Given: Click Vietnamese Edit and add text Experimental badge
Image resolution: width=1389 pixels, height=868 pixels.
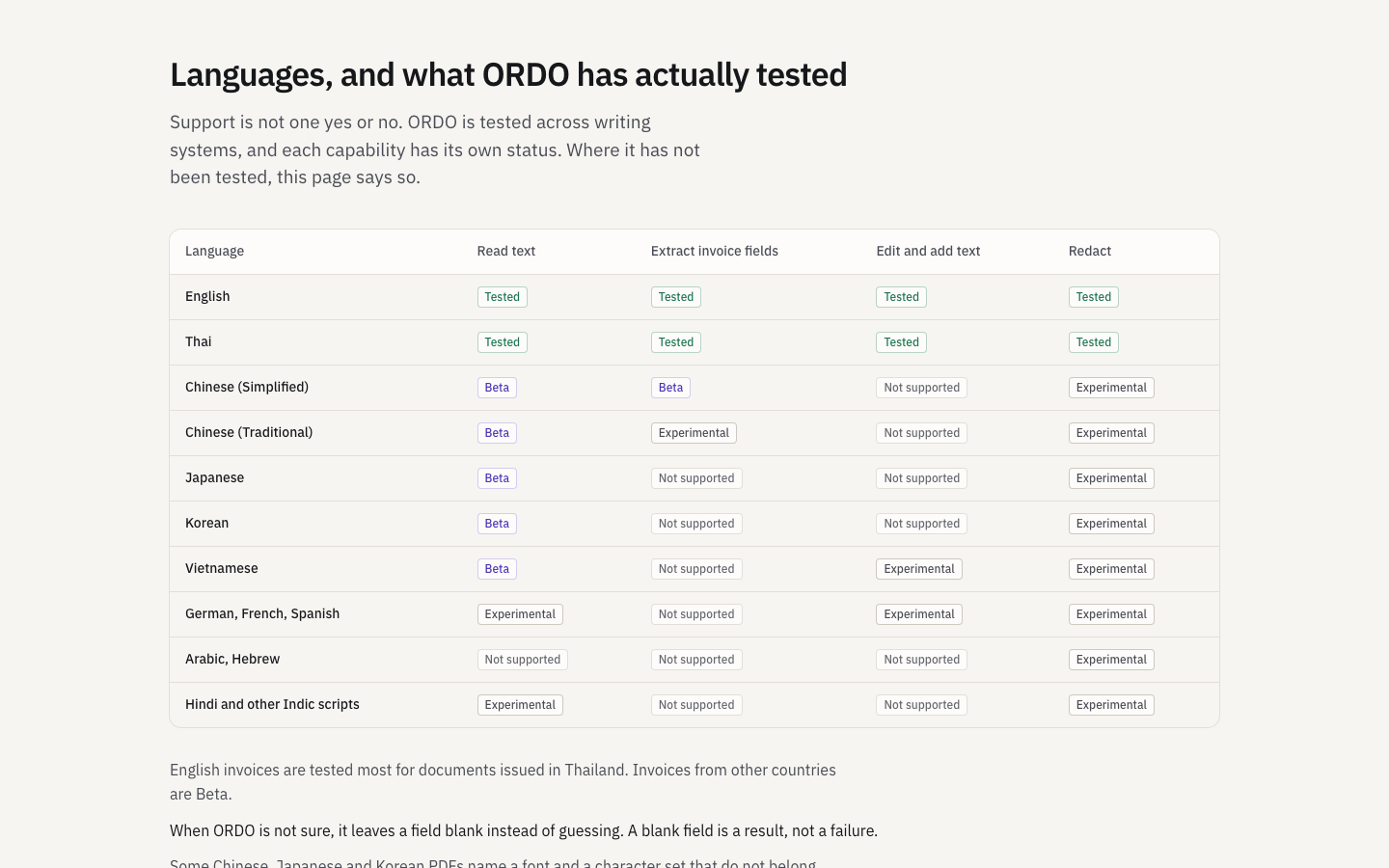Looking at the screenshot, I should (x=919, y=569).
